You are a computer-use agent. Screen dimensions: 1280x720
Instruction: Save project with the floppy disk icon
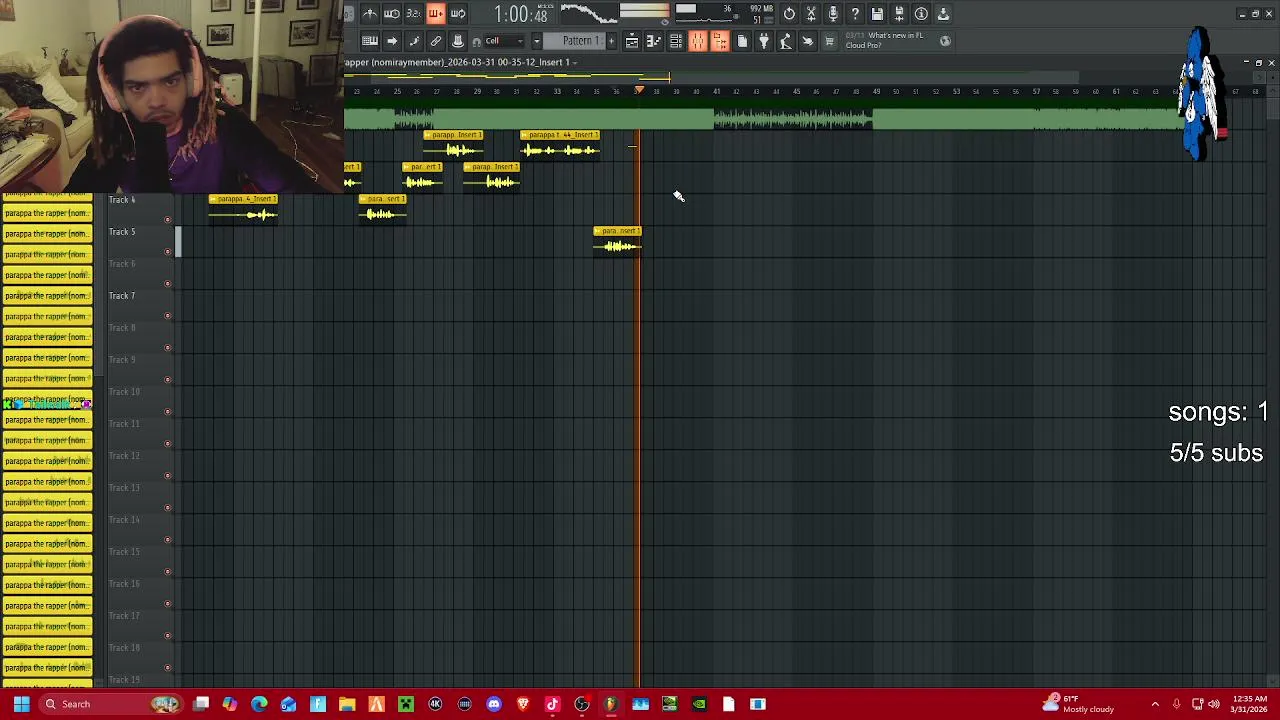pos(877,14)
